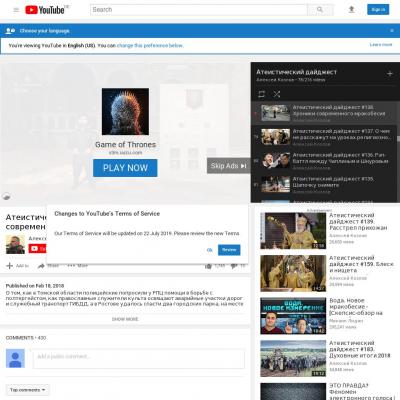The height and width of the screenshot is (400, 400).
Task: Toggle playlist loop
Action: (x=262, y=94)
